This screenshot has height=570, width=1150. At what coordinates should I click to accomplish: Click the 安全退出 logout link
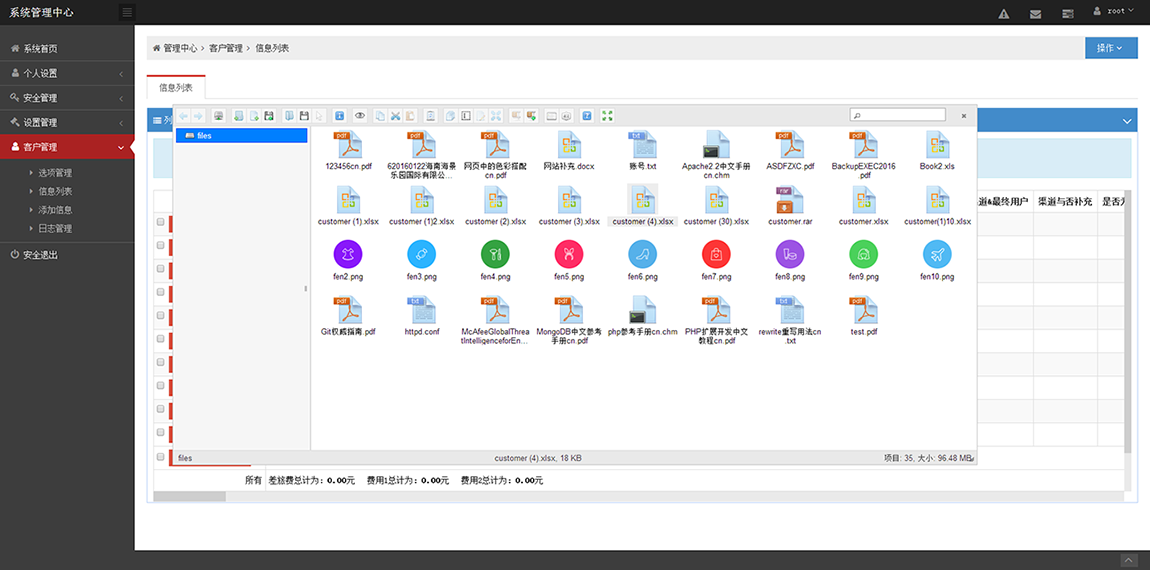click(40, 255)
